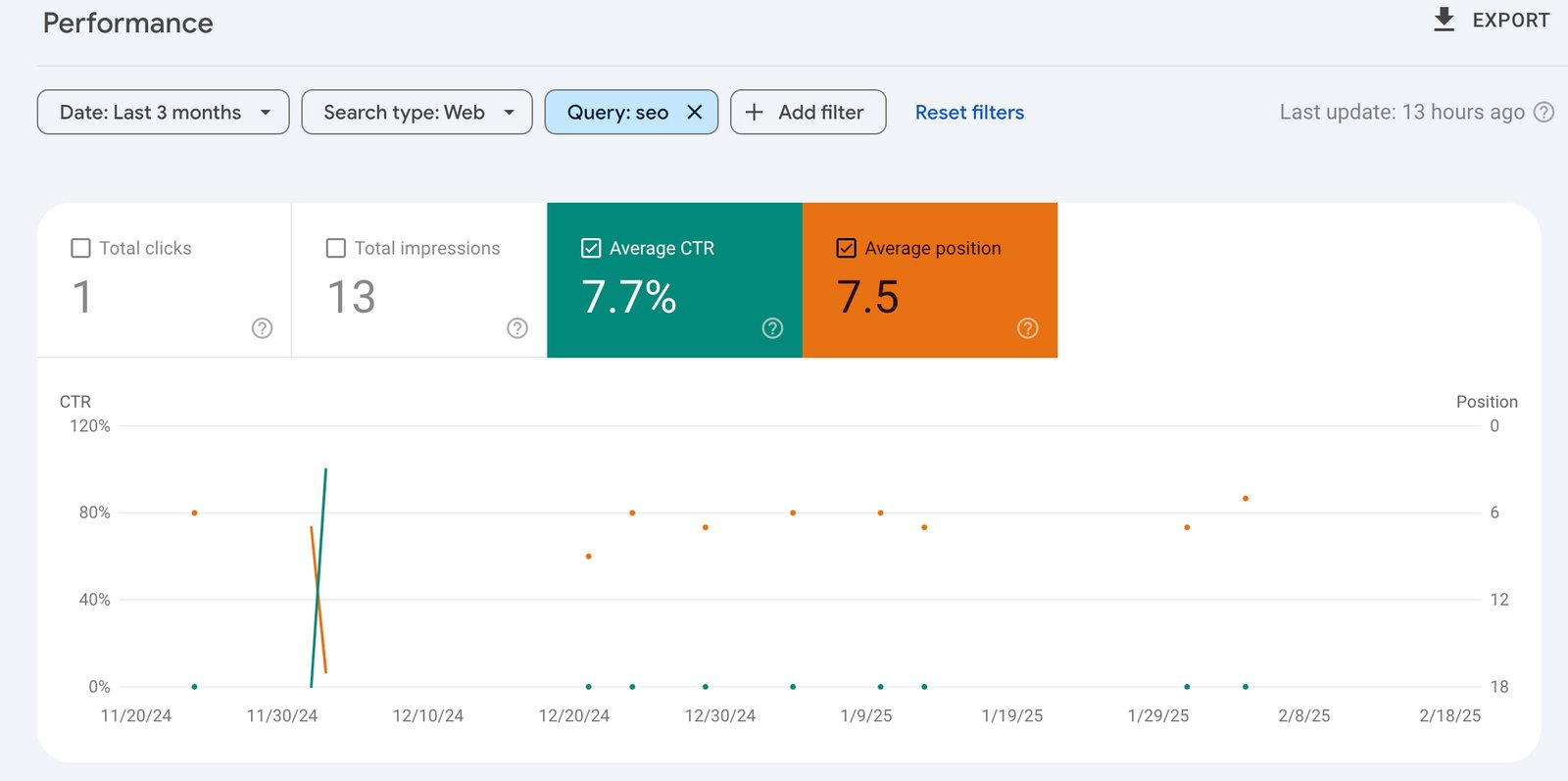The width and height of the screenshot is (1568, 781).
Task: Click the 12/20/24 date axis label
Action: pos(574,715)
